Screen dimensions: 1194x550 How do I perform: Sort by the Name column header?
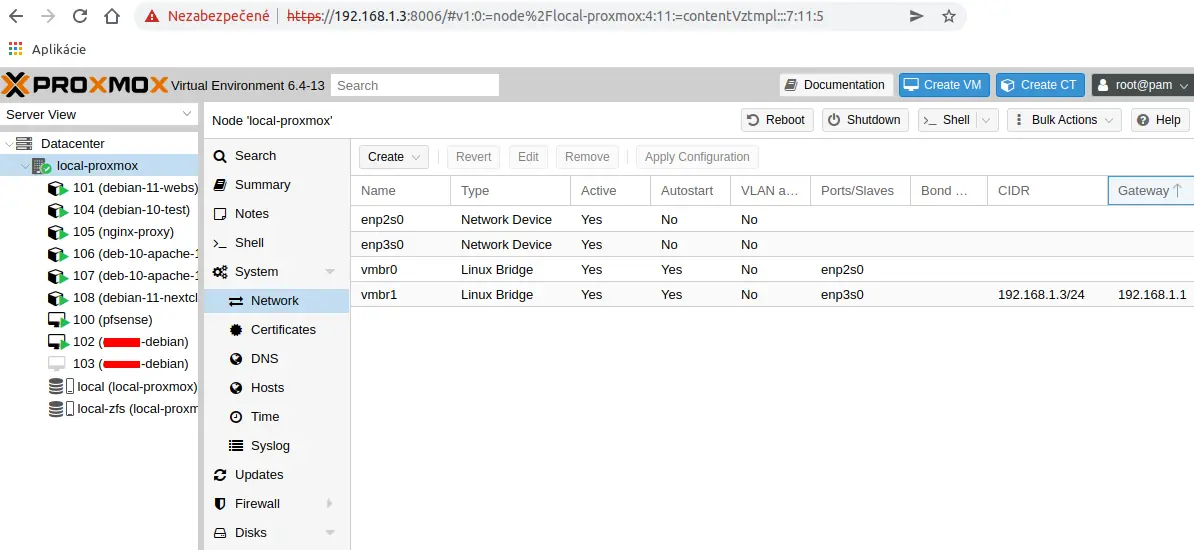401,190
